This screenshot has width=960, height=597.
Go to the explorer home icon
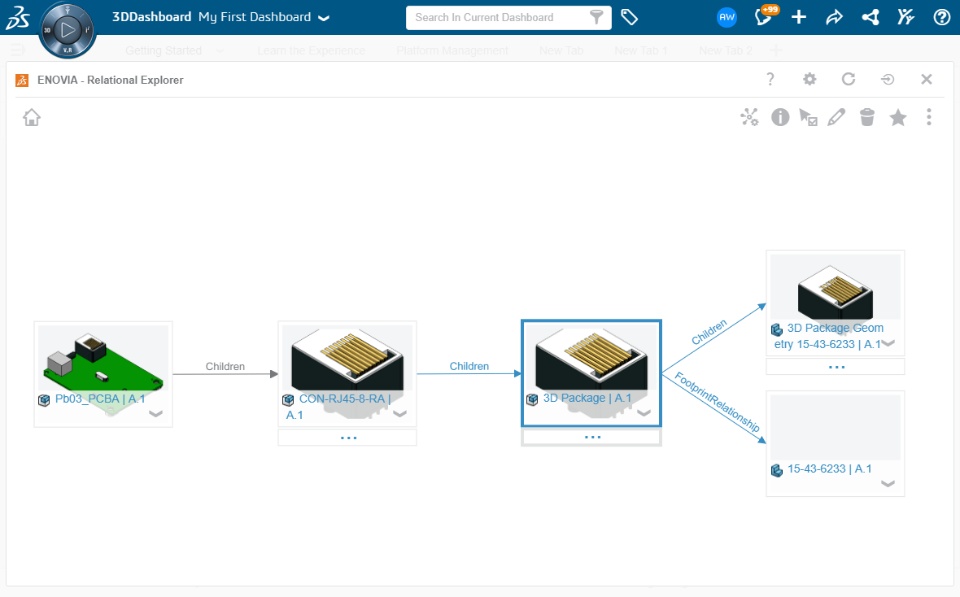click(x=32, y=117)
